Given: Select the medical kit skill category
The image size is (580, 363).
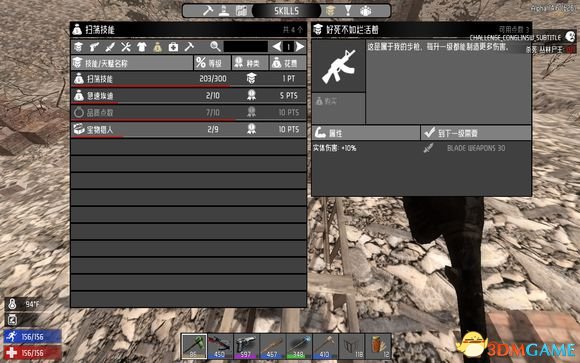Looking at the screenshot, I should [x=173, y=47].
